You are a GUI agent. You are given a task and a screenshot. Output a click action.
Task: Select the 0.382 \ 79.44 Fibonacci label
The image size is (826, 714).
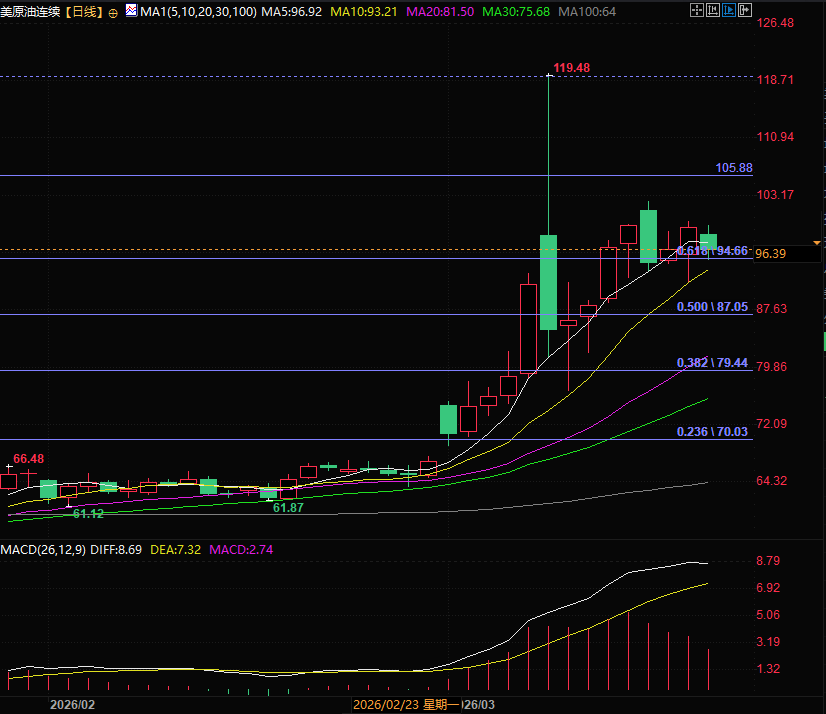coord(712,363)
